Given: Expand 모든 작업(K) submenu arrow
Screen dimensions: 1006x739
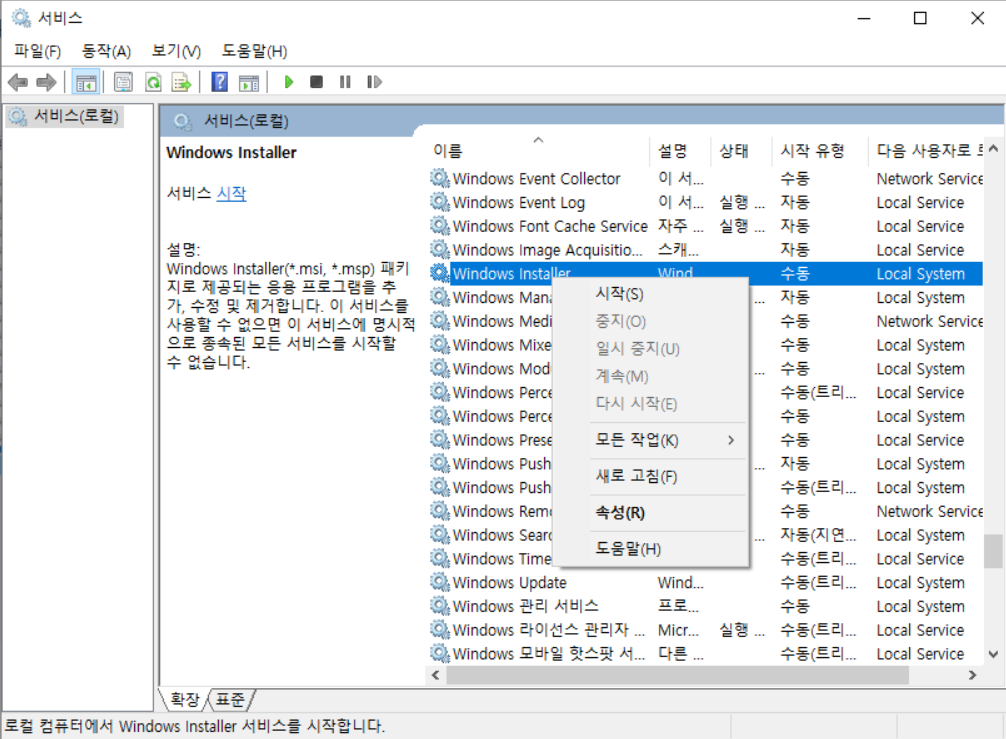Looking at the screenshot, I should pyautogui.click(x=731, y=440).
